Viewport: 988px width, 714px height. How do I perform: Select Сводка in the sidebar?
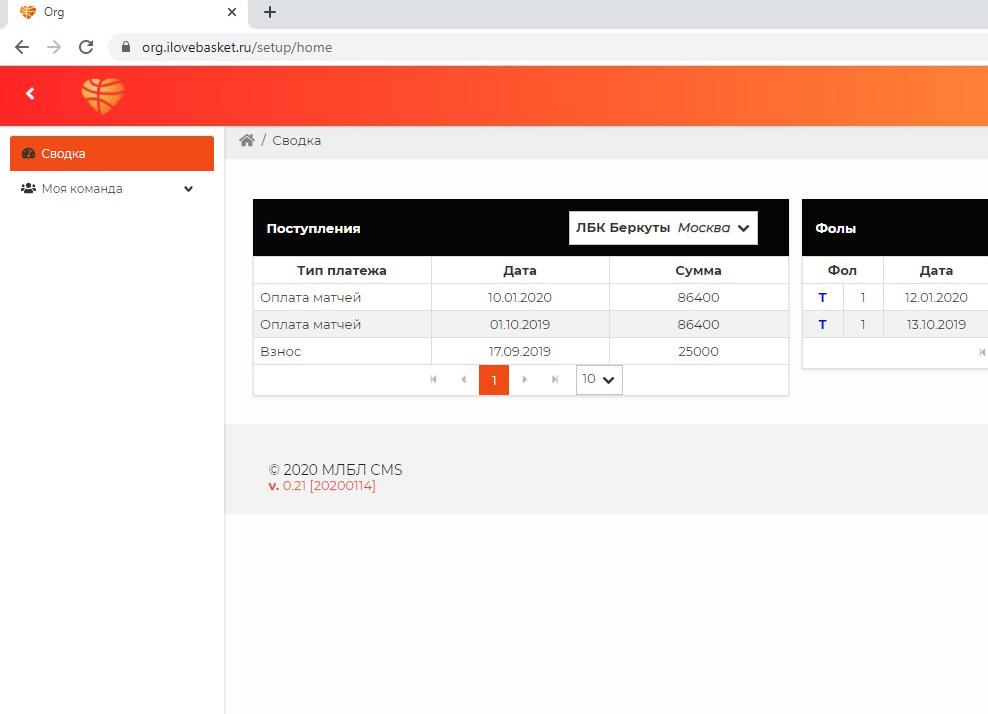(111, 154)
